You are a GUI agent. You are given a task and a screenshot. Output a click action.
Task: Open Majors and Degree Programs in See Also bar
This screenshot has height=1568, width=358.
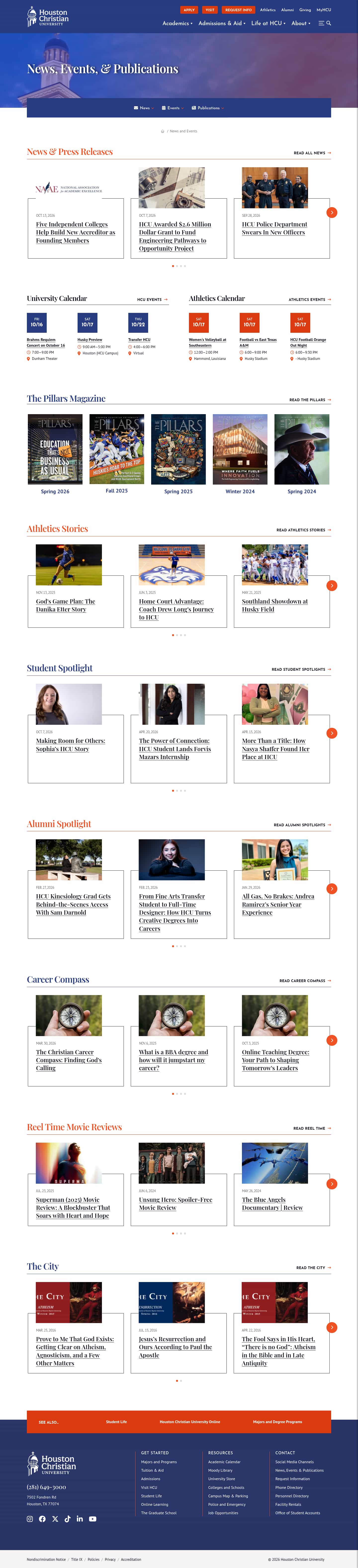point(278,1422)
